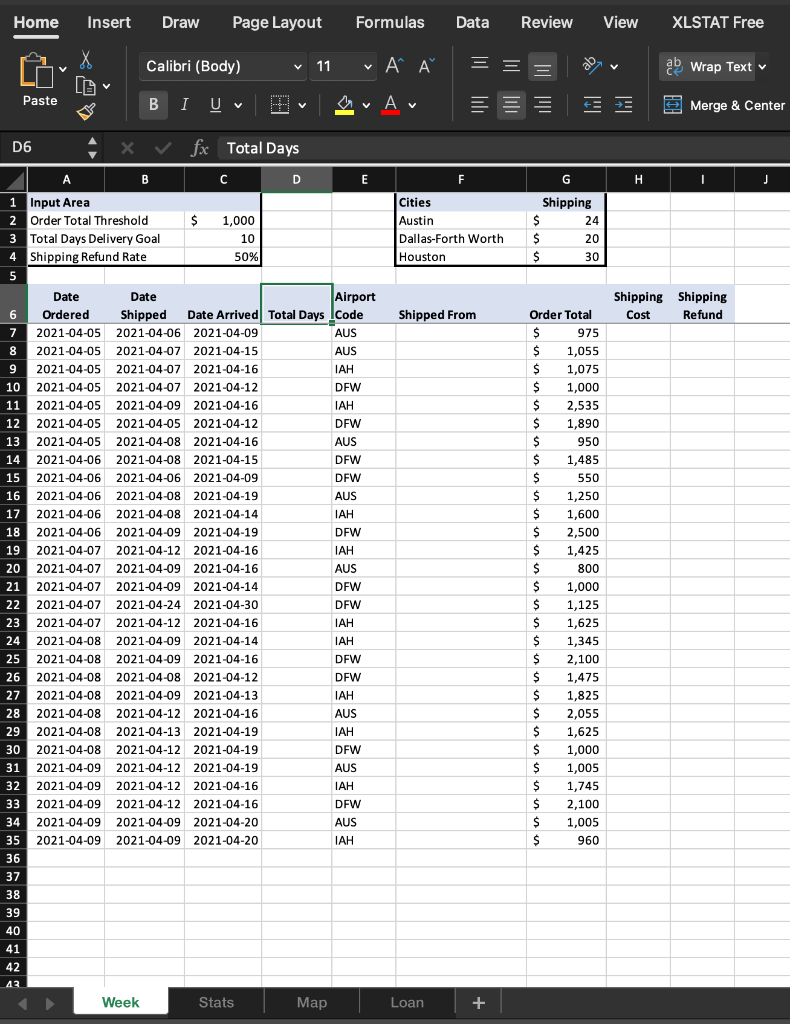Viewport: 790px width, 1024px height.
Task: Click the Cut scissors icon
Action: point(86,60)
